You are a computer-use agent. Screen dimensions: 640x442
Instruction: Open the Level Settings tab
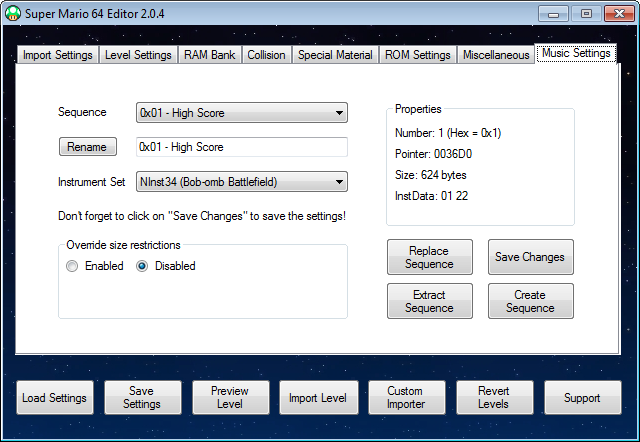(x=138, y=55)
